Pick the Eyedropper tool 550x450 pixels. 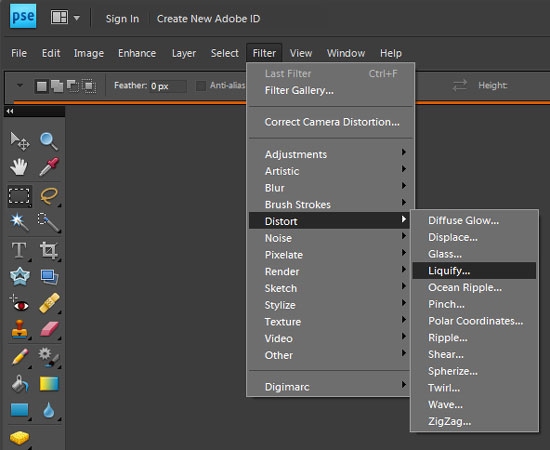tap(49, 167)
